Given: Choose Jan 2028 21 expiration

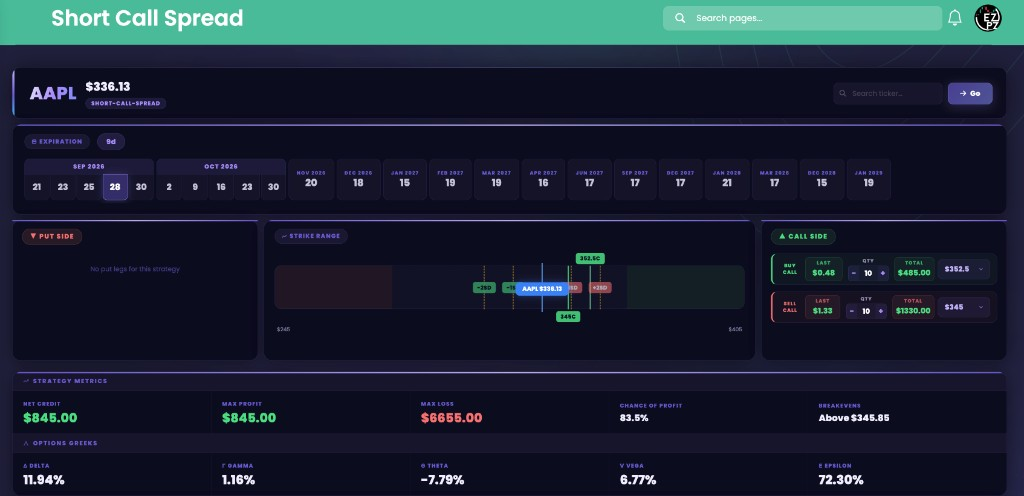Looking at the screenshot, I should [727, 179].
